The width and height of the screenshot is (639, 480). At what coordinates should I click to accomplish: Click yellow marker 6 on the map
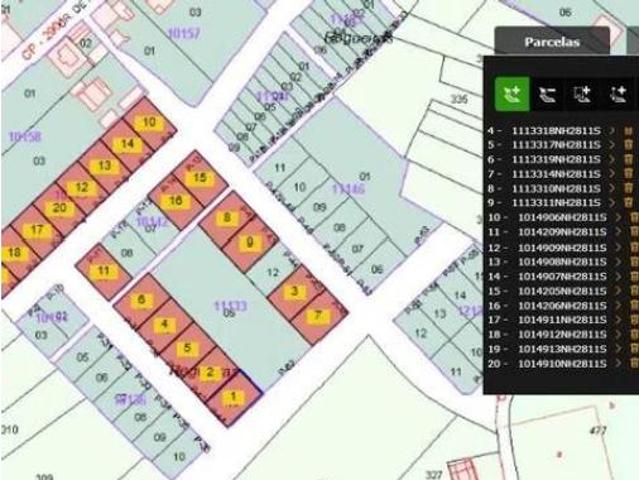(x=141, y=300)
